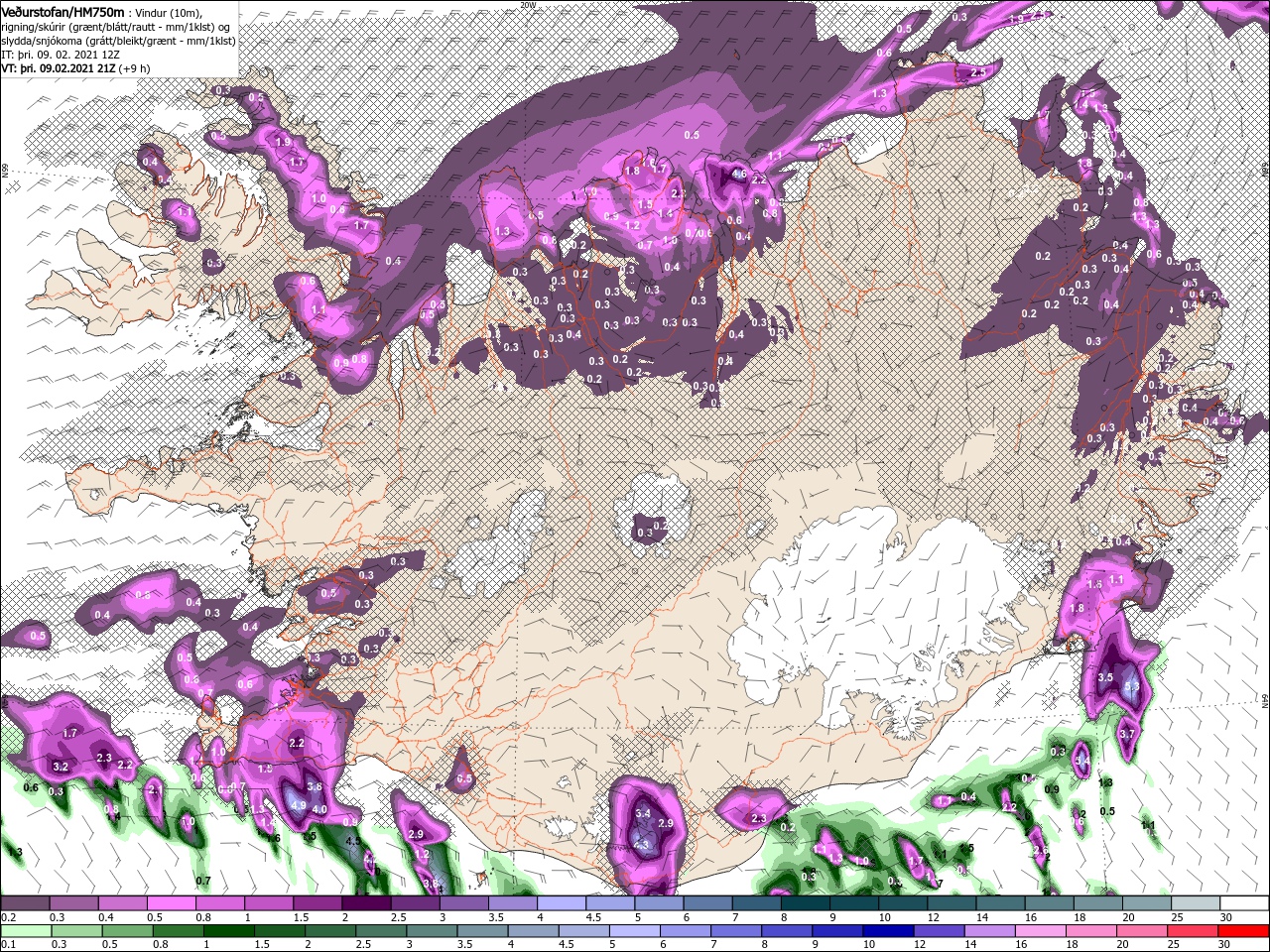1270x952 pixels.
Task: Click the 'rigning/skúrir' legend description line
Action: point(115,27)
